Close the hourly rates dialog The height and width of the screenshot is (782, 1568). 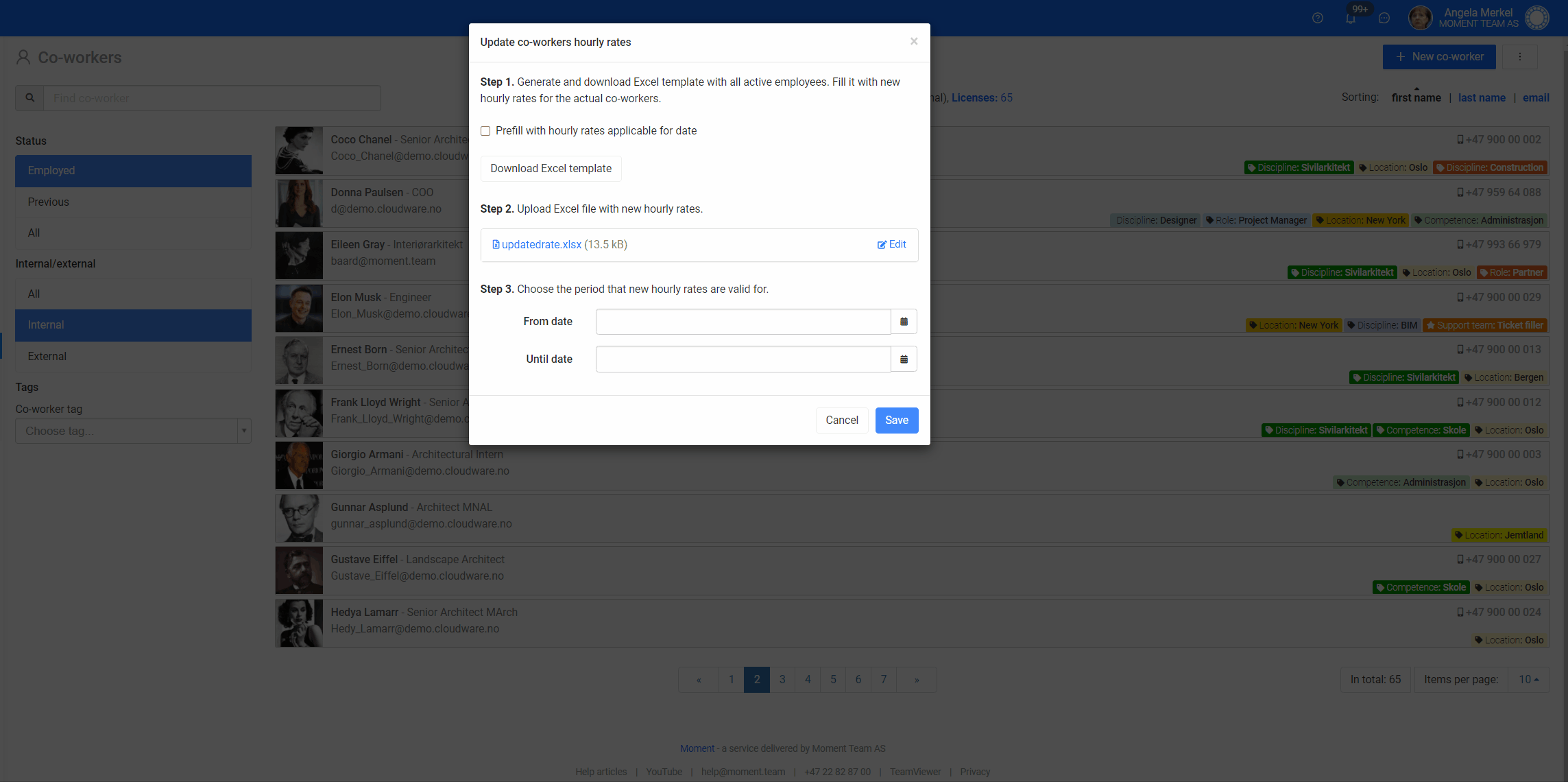click(x=913, y=42)
